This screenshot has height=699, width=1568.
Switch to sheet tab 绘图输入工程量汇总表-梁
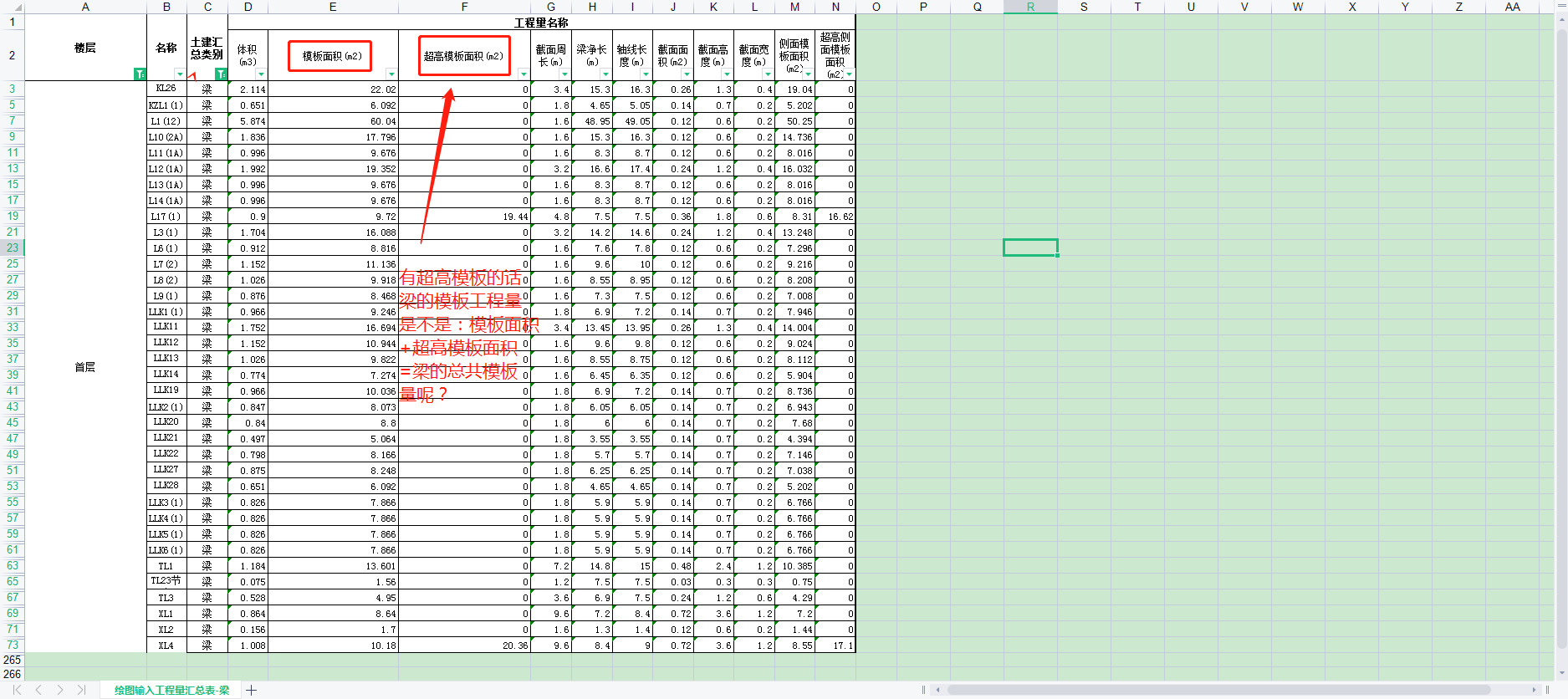click(x=171, y=690)
